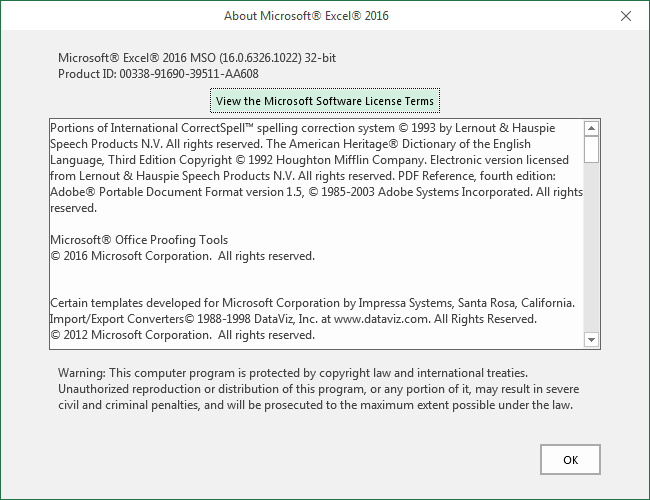Click the 'Language, Third Edition Copyright' line
This screenshot has width=650, height=500.
(x=309, y=160)
